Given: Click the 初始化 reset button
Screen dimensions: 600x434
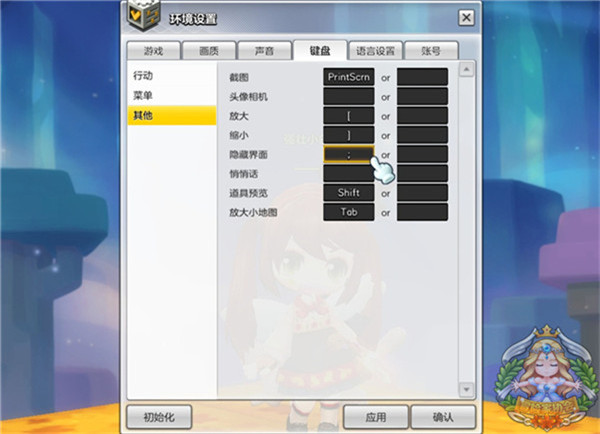Looking at the screenshot, I should [159, 417].
